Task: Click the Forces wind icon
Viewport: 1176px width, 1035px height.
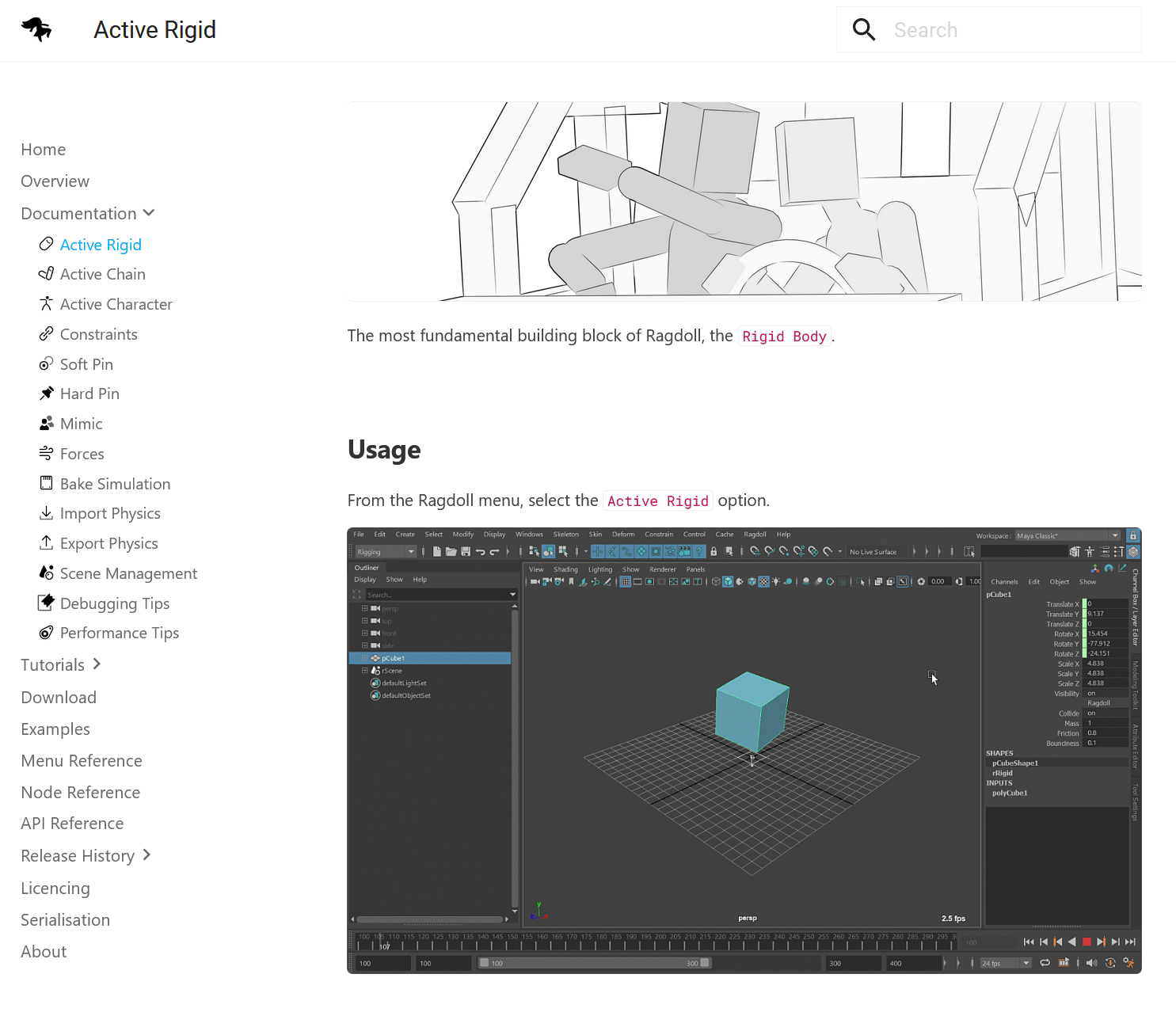Action: pyautogui.click(x=46, y=453)
